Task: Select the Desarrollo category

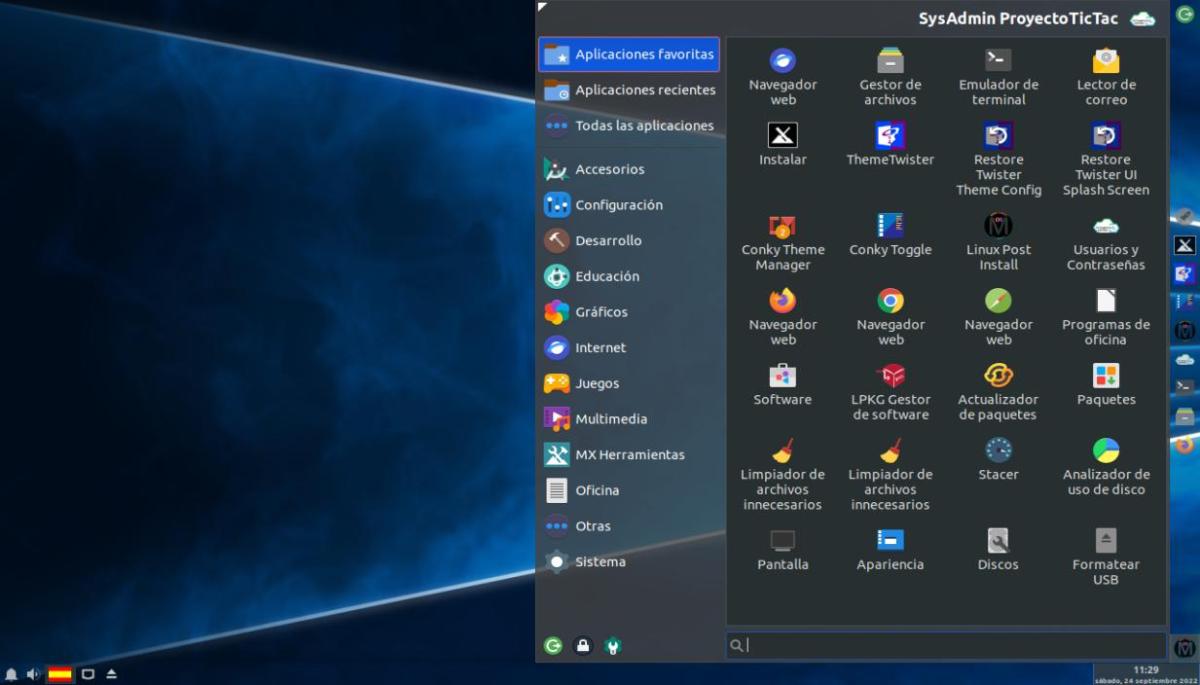Action: click(608, 241)
